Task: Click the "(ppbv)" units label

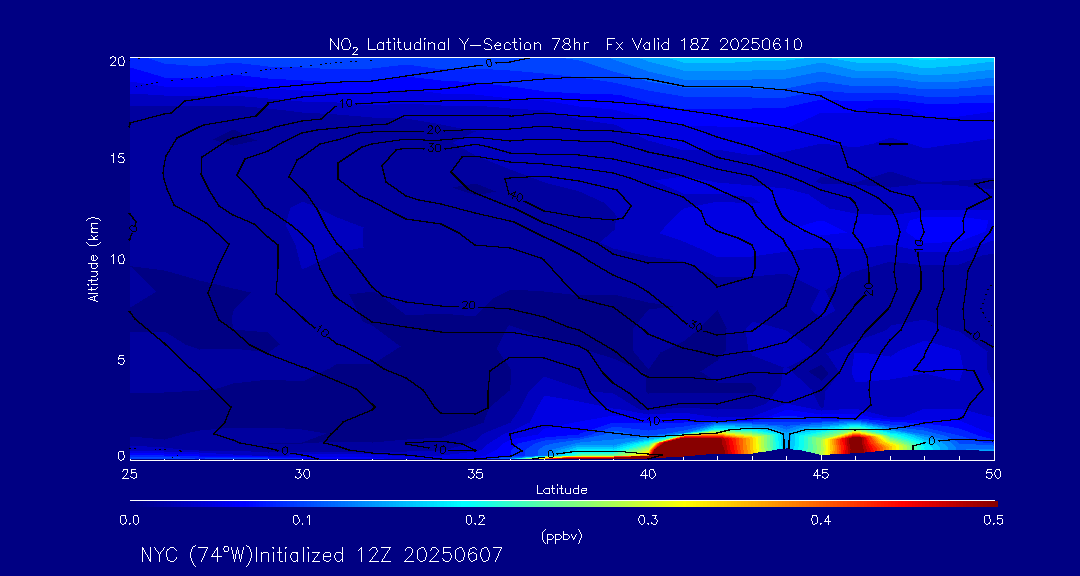Action: (x=561, y=537)
